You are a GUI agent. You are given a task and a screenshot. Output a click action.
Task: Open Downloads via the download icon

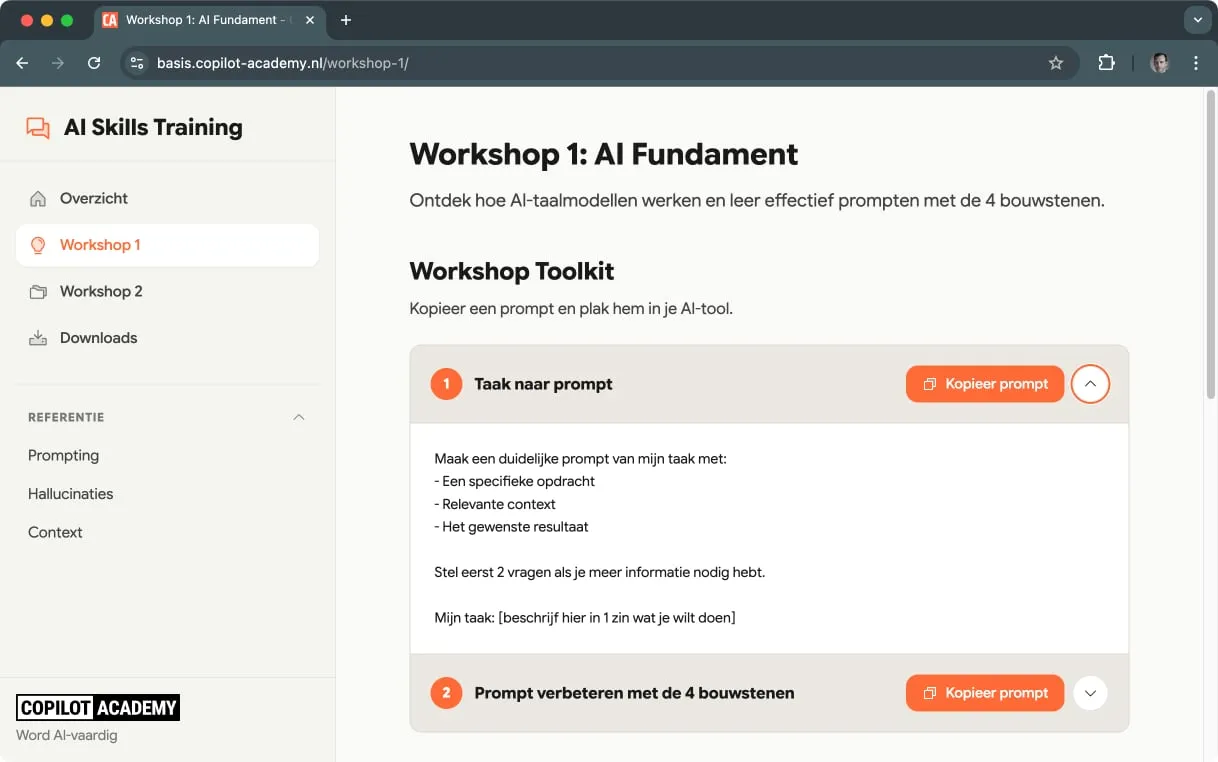[37, 338]
